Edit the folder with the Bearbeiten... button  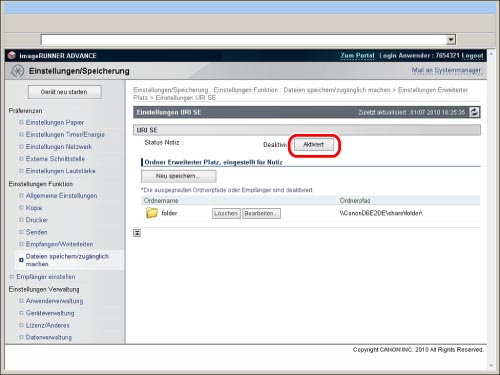point(261,213)
